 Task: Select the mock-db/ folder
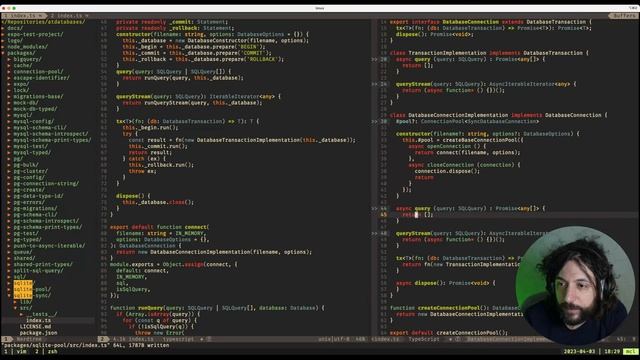tap(26, 103)
